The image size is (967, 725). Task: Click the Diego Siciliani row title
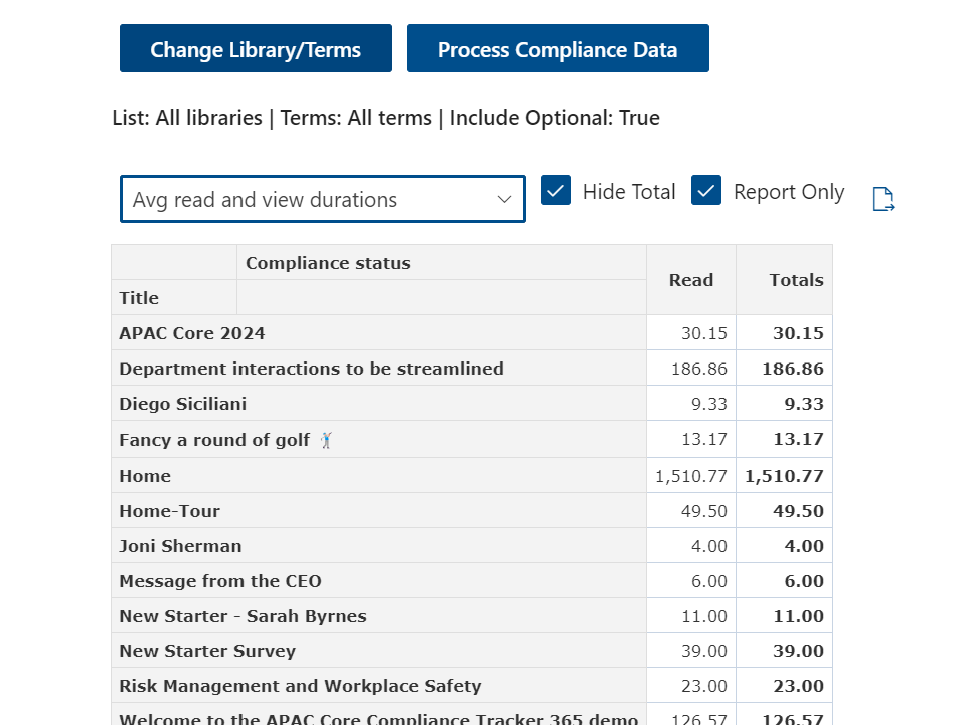183,404
